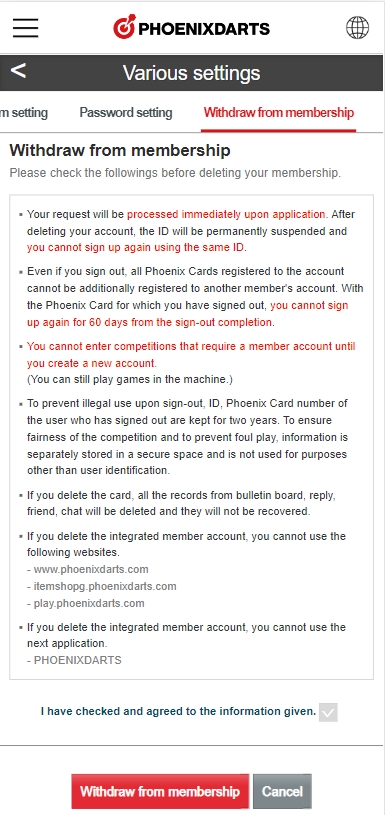
Task: Click the bold Withdraw from membership heading
Action: 120,151
